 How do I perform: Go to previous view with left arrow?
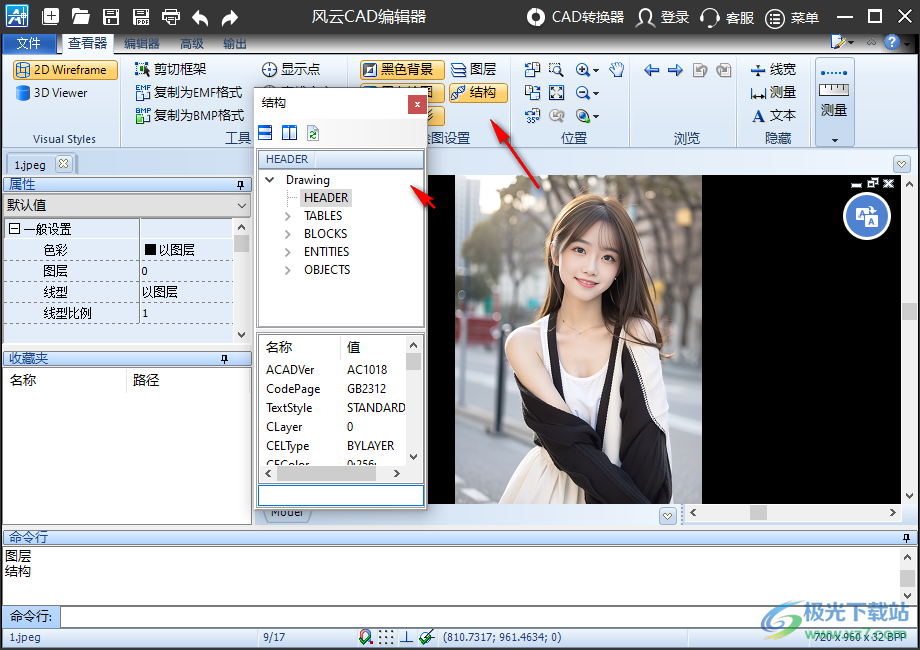pyautogui.click(x=651, y=70)
